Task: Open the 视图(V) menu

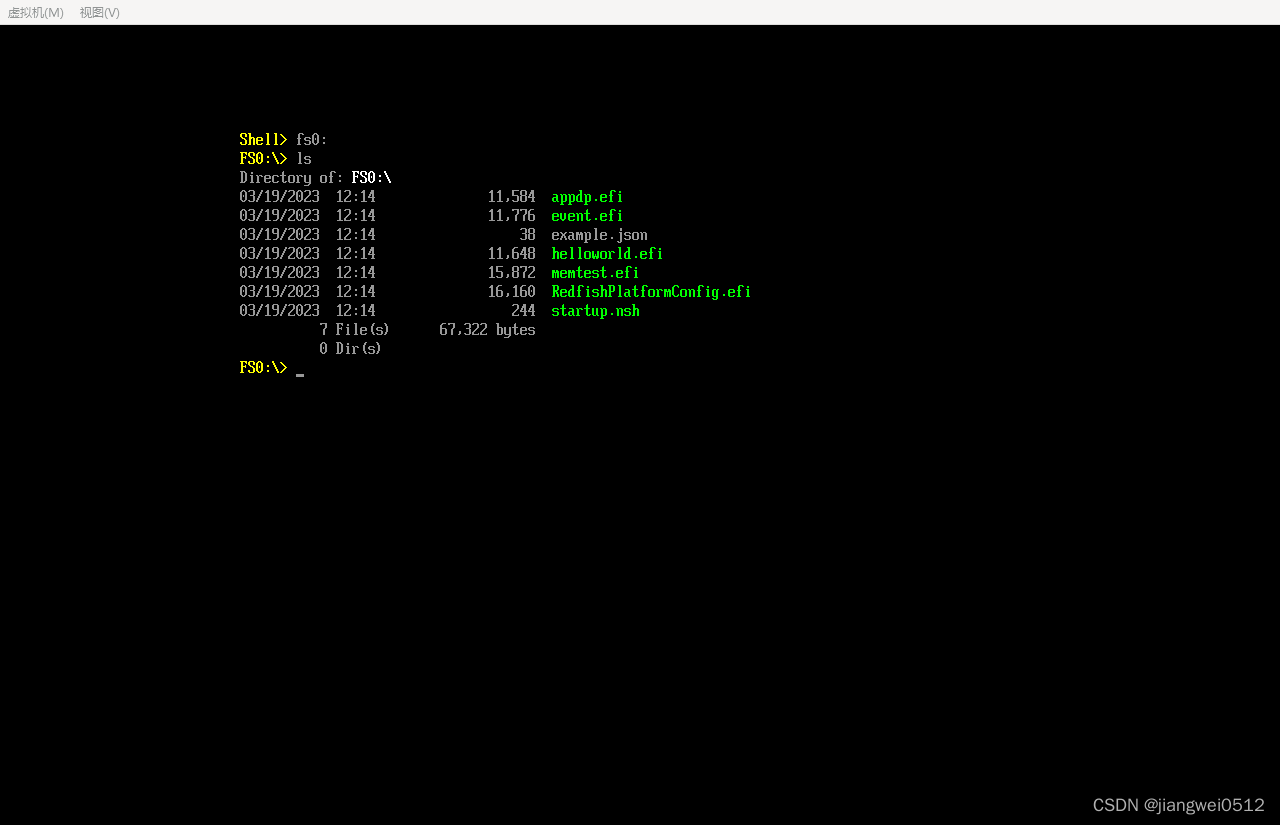Action: (99, 12)
